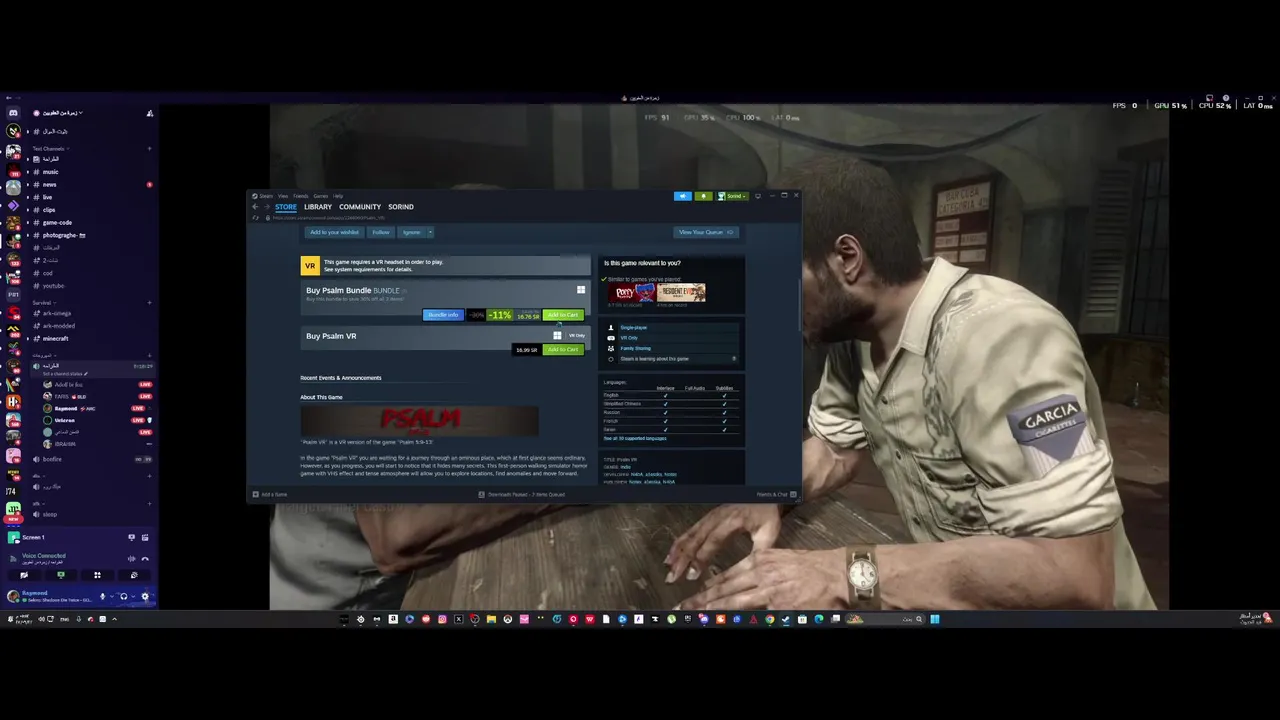The height and width of the screenshot is (720, 1280).
Task: See all 30 supported languages link
Action: pyautogui.click(x=635, y=438)
